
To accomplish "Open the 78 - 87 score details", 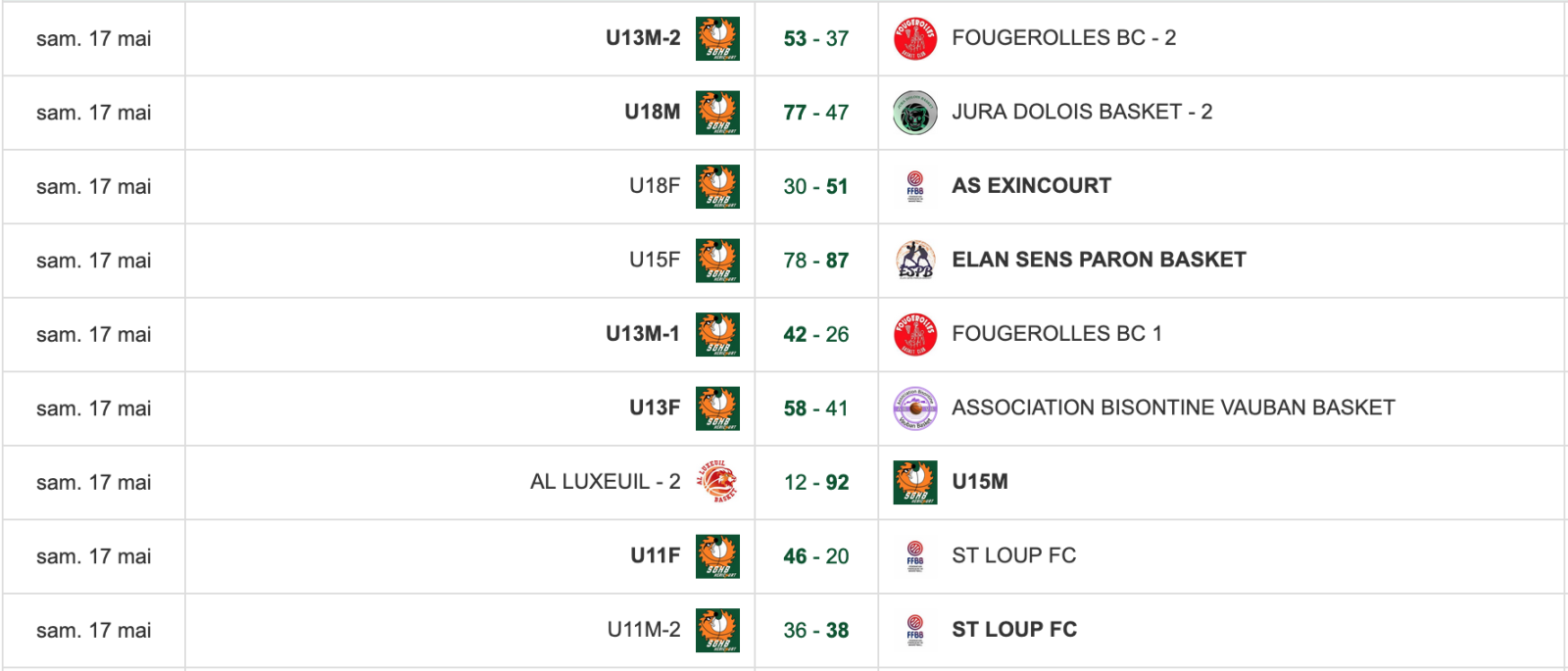I will click(816, 261).
